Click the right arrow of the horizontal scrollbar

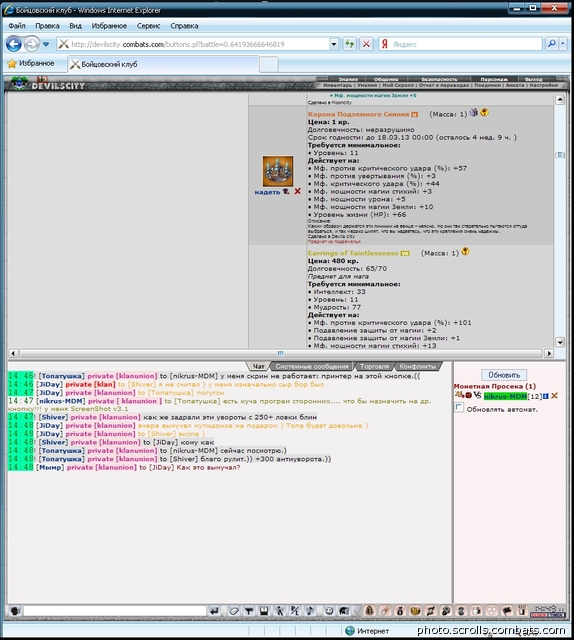(x=549, y=353)
